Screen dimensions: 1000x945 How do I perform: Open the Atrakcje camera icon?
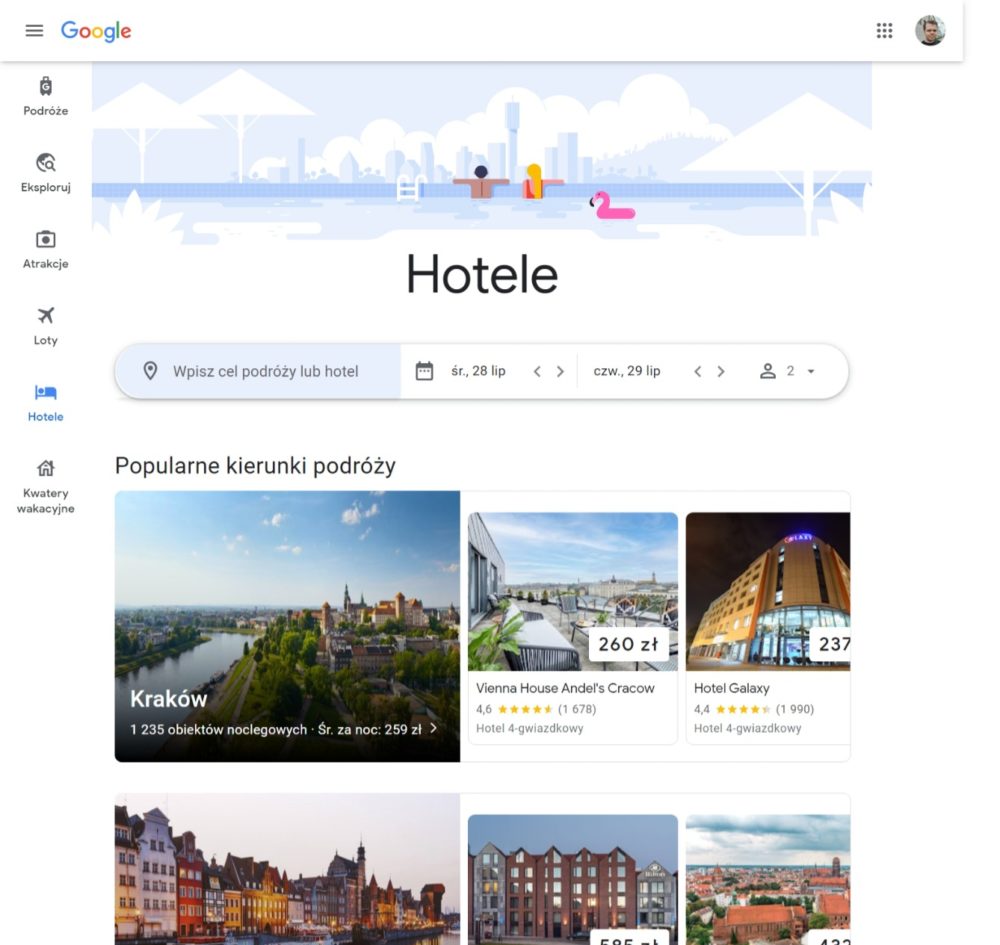pos(46,239)
